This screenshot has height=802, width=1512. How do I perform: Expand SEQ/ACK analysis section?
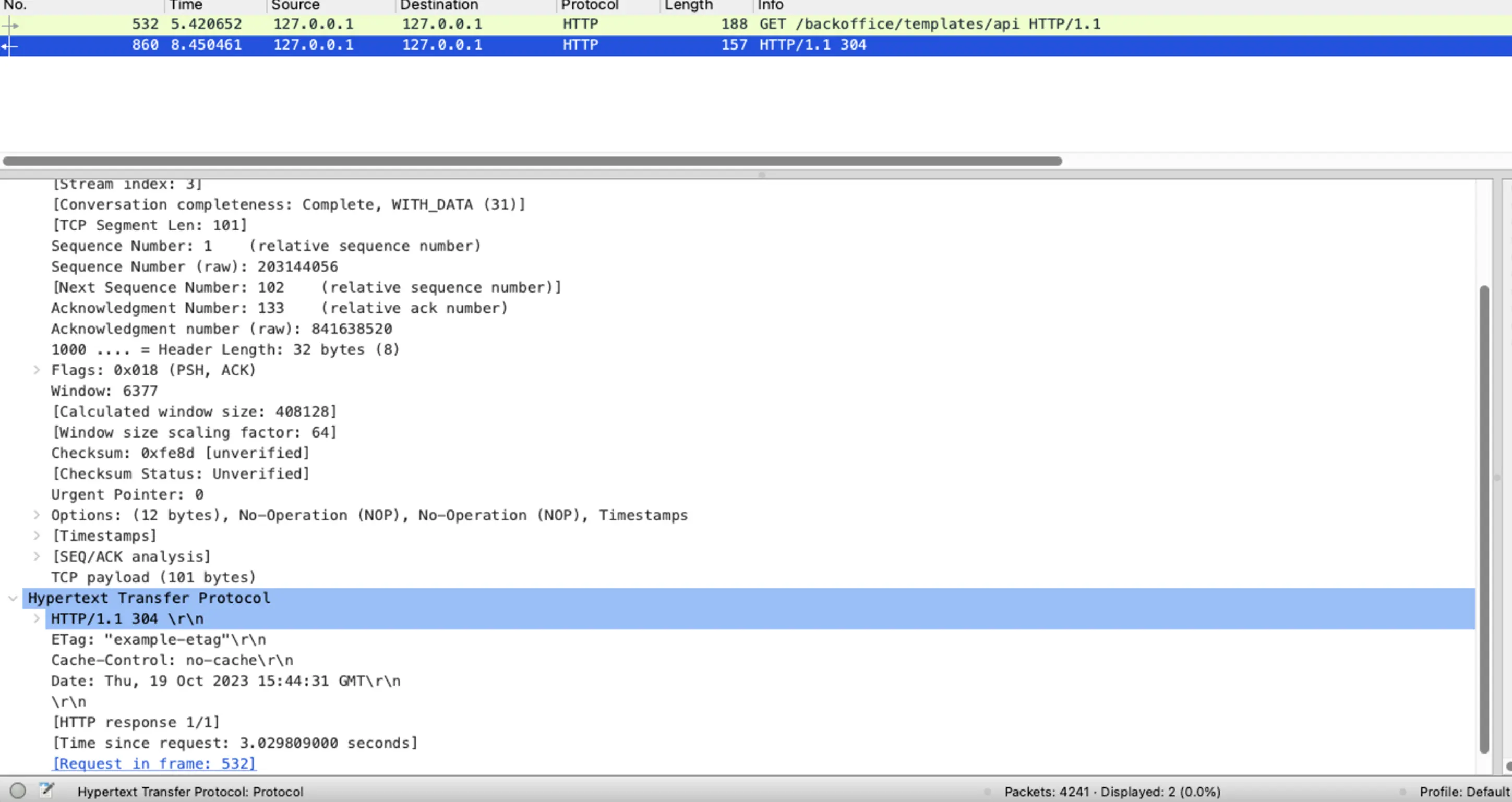(x=37, y=556)
